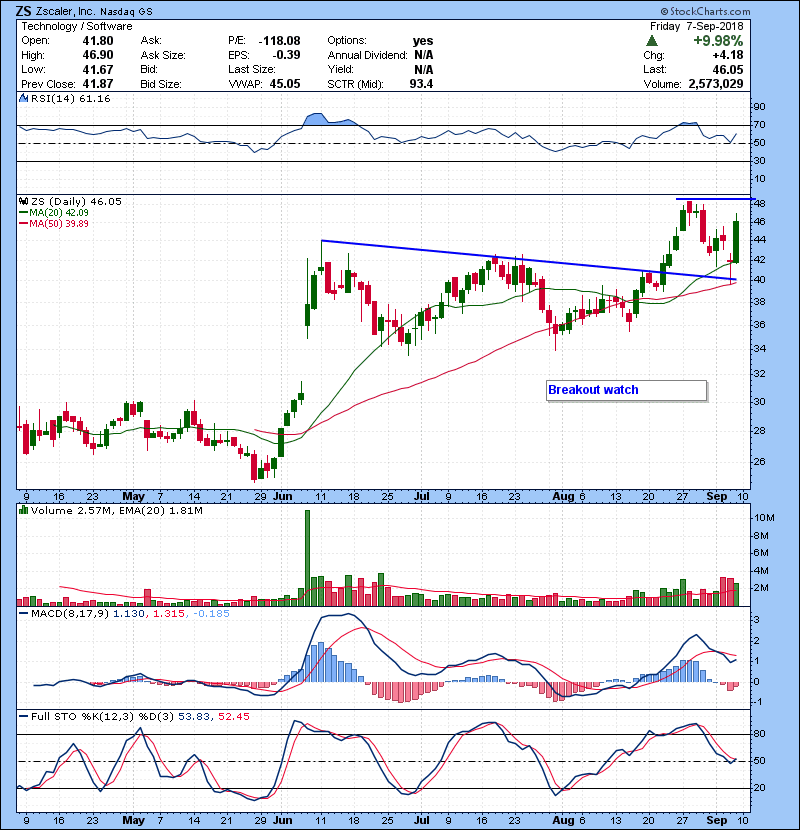Image resolution: width=800 pixels, height=830 pixels.
Task: Click the Yield label
Action: coord(340,69)
